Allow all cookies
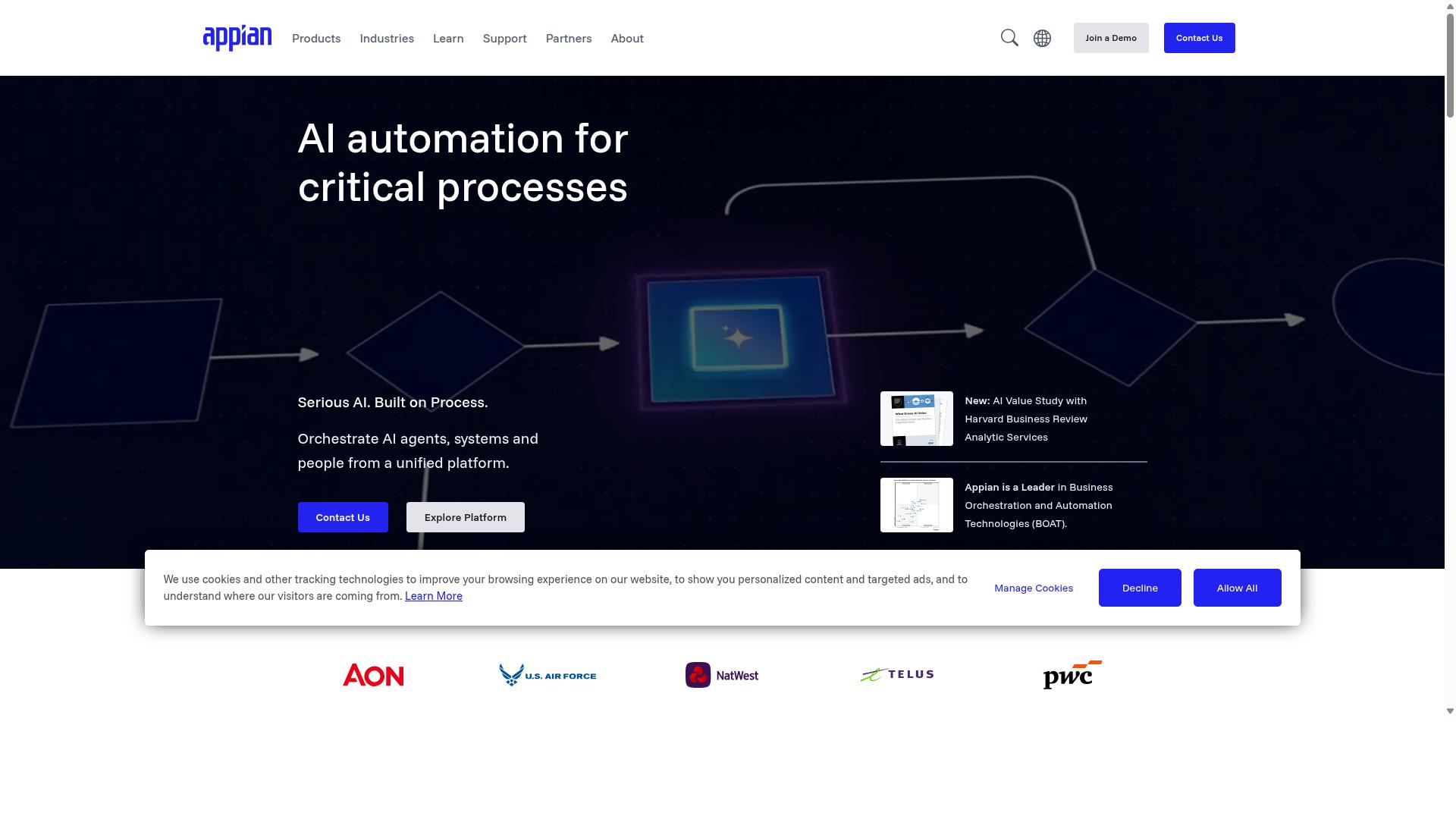Screen dimensions: 1456x819 coord(1237,588)
